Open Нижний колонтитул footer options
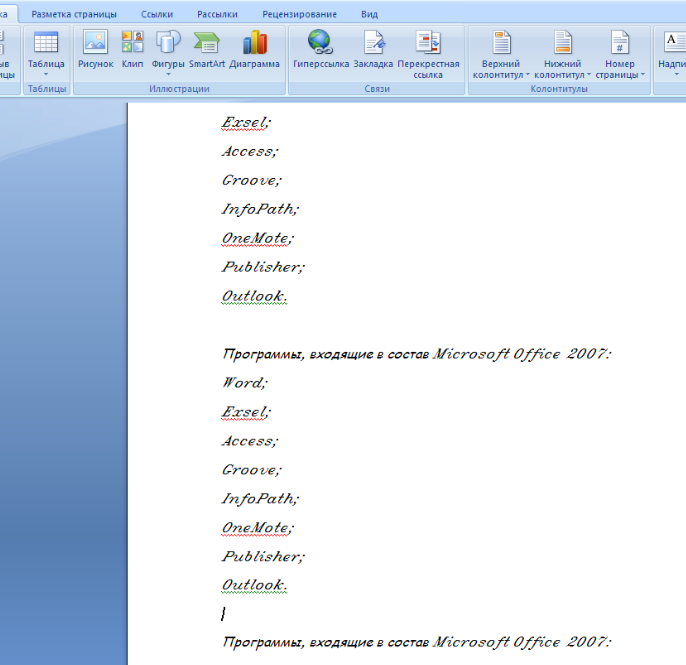This screenshot has height=665, width=686. point(563,55)
